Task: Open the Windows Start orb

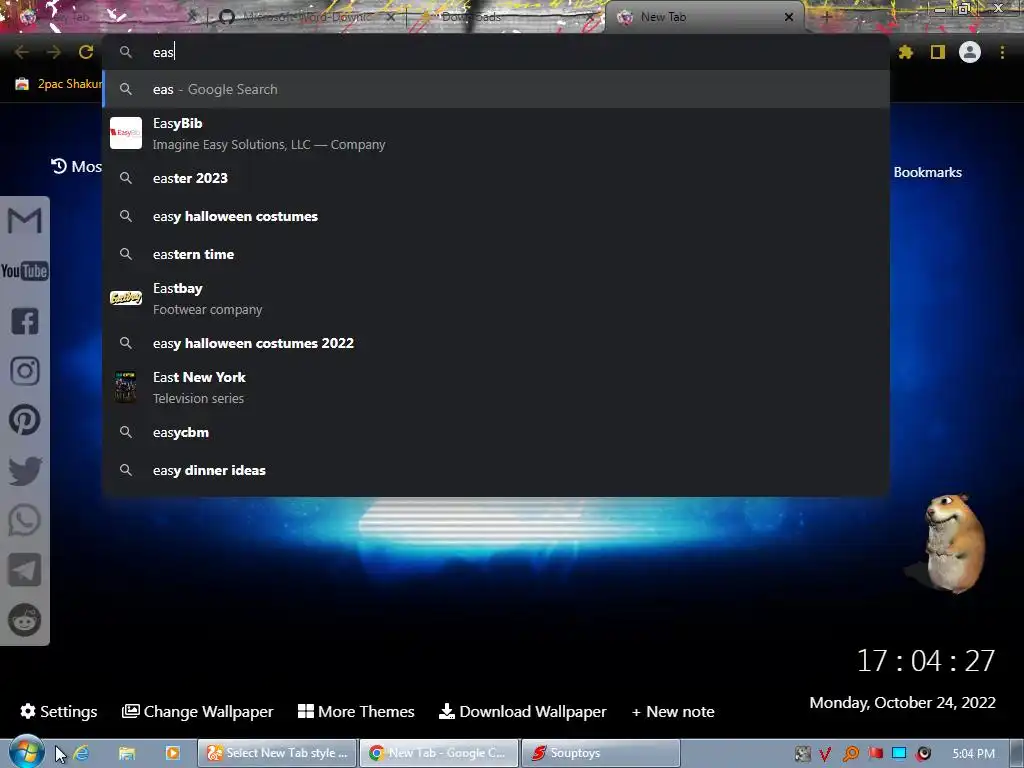Action: click(26, 752)
